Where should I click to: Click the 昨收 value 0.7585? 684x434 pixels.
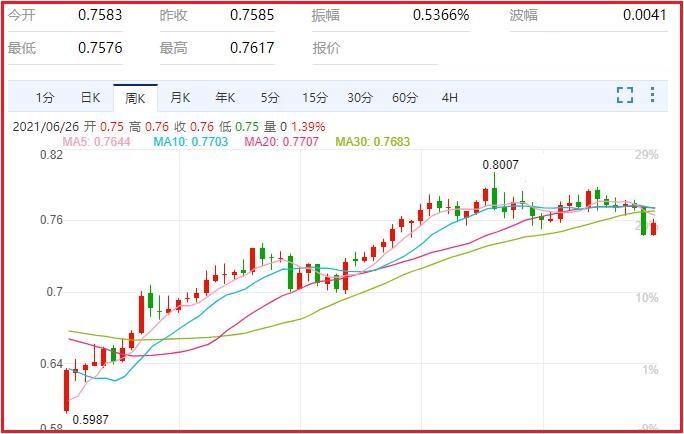coord(252,15)
